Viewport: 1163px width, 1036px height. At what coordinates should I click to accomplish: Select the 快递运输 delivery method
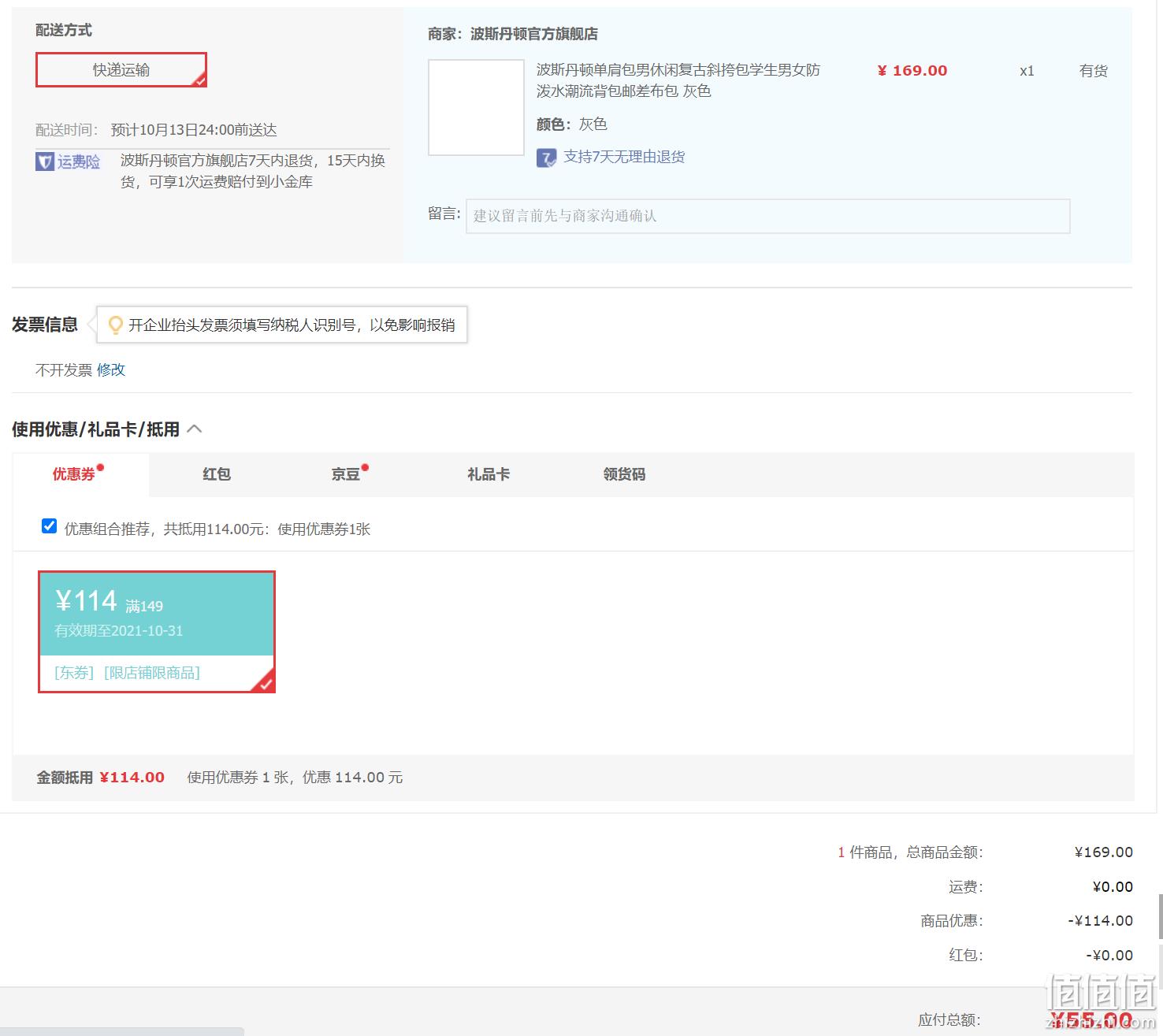point(121,70)
